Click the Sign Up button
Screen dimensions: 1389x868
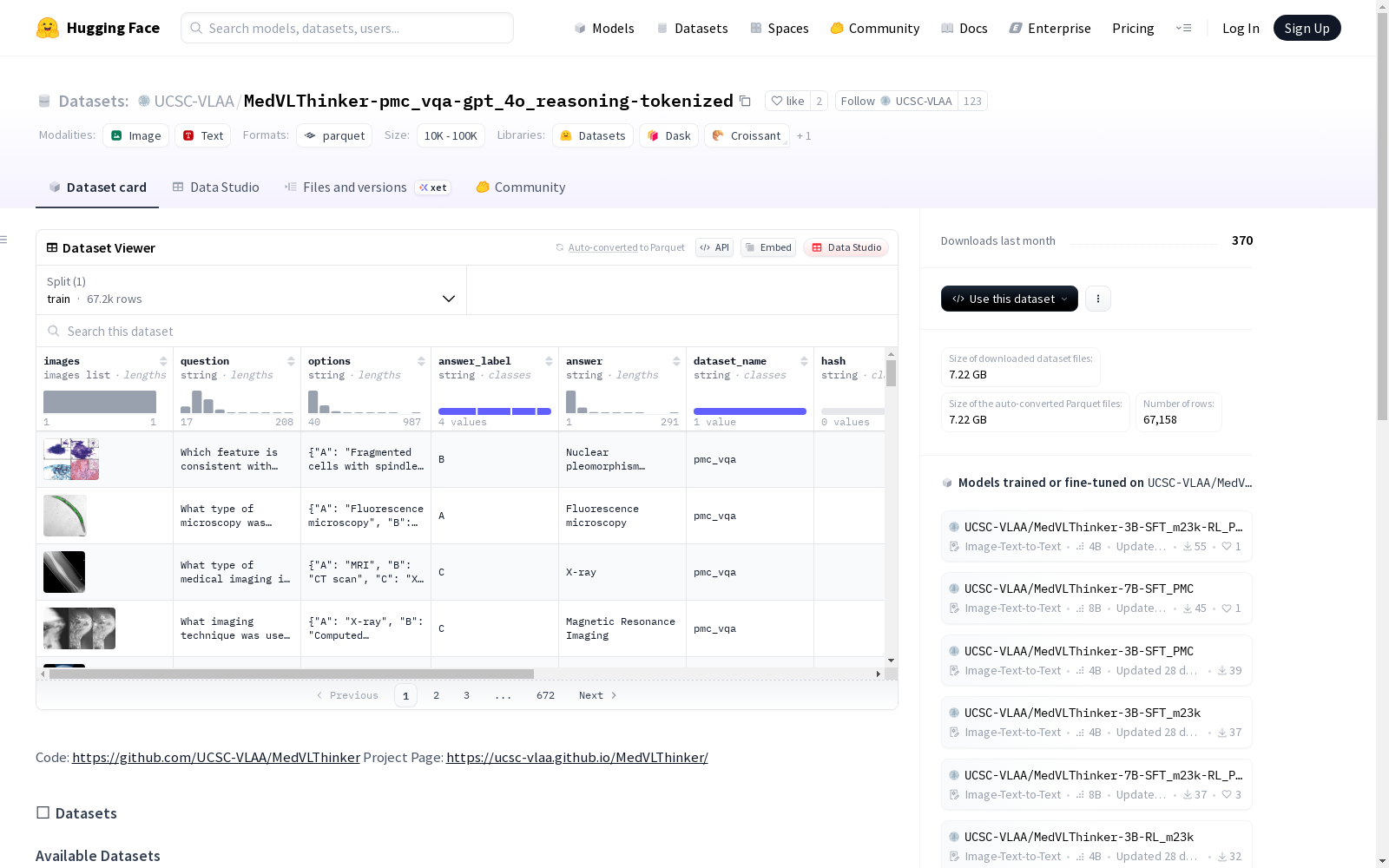pos(1307,28)
